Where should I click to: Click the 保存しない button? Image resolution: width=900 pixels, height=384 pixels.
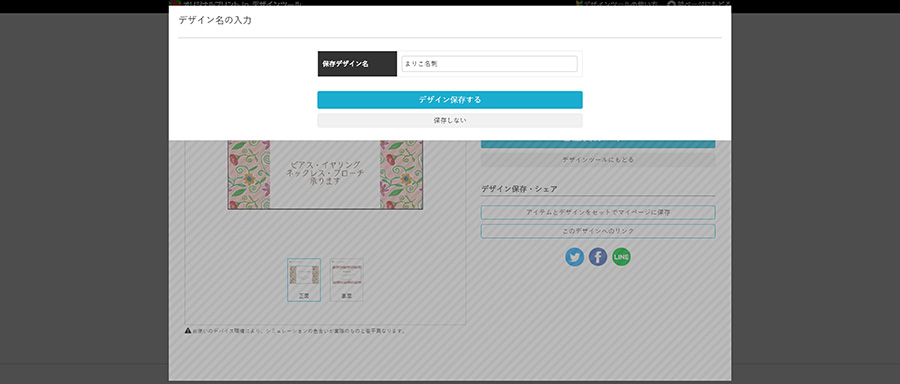pos(450,121)
